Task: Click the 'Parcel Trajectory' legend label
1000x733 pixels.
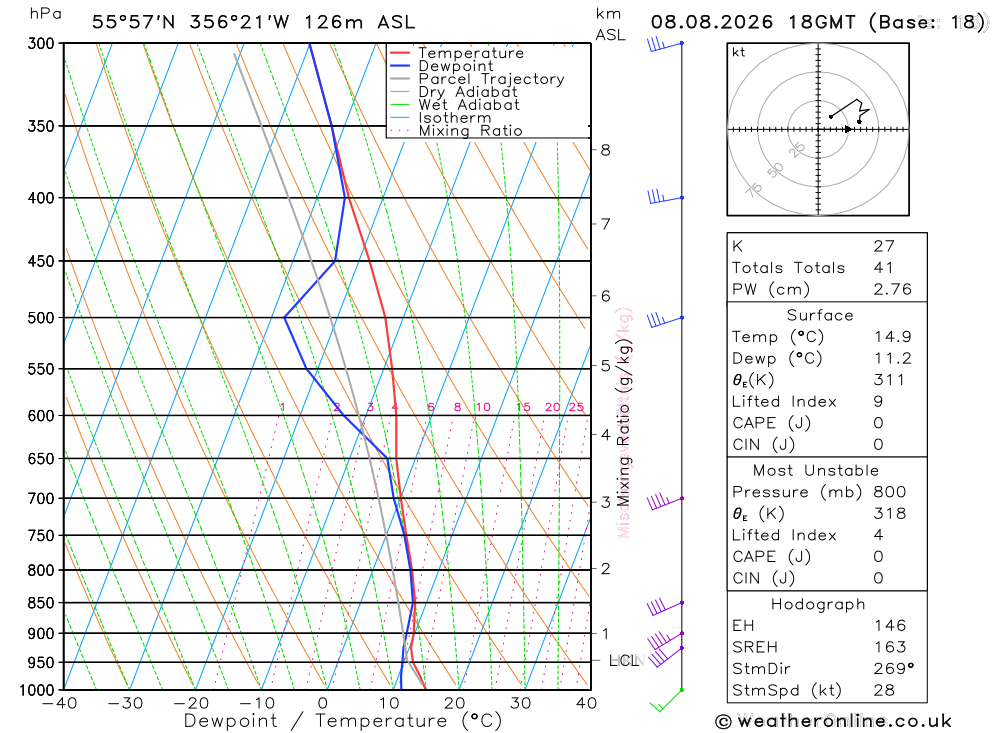Action: click(x=491, y=79)
